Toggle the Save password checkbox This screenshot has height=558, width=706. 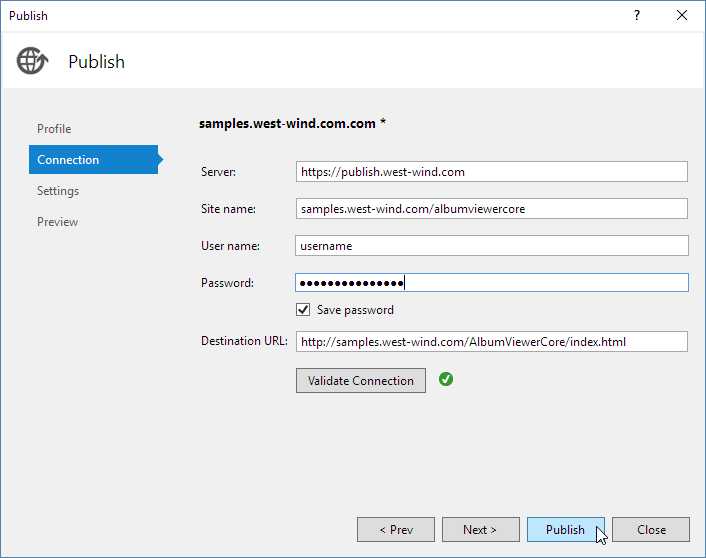(303, 310)
